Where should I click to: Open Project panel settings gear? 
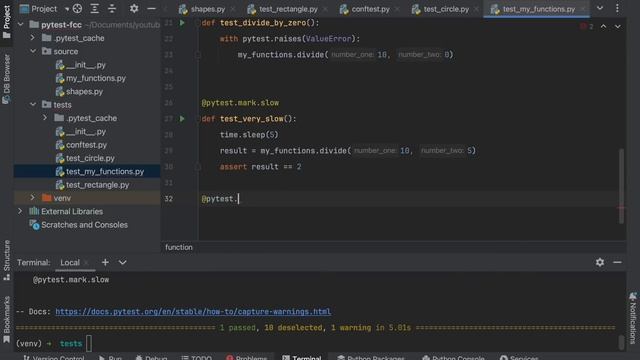tap(134, 9)
